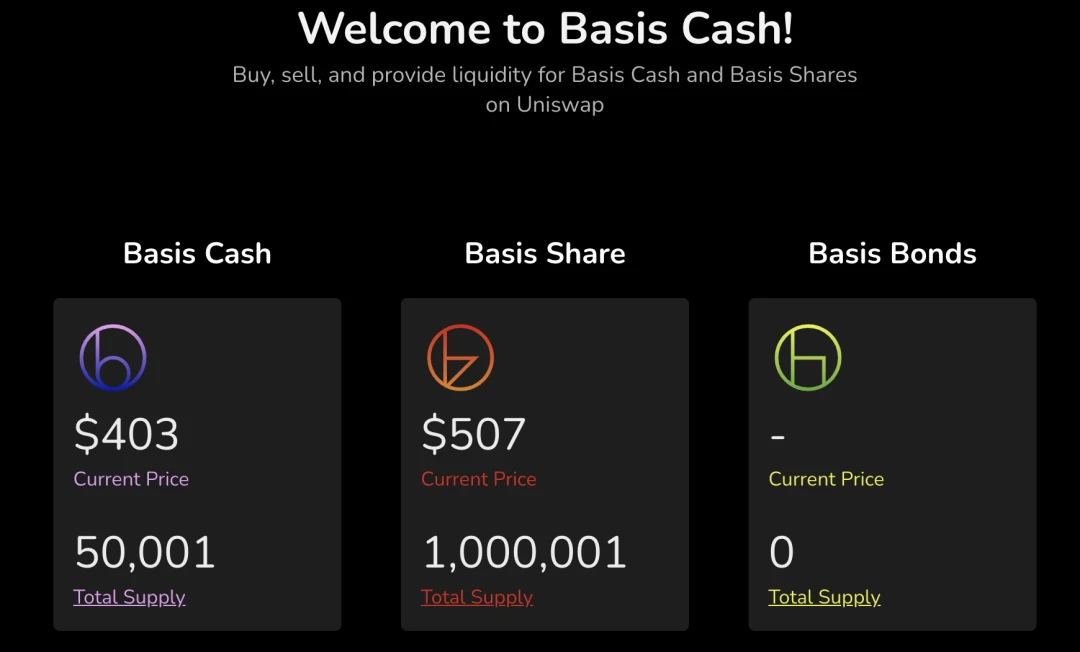The height and width of the screenshot is (652, 1080).
Task: Click the Welcome to Basis Cash! title
Action: [545, 29]
